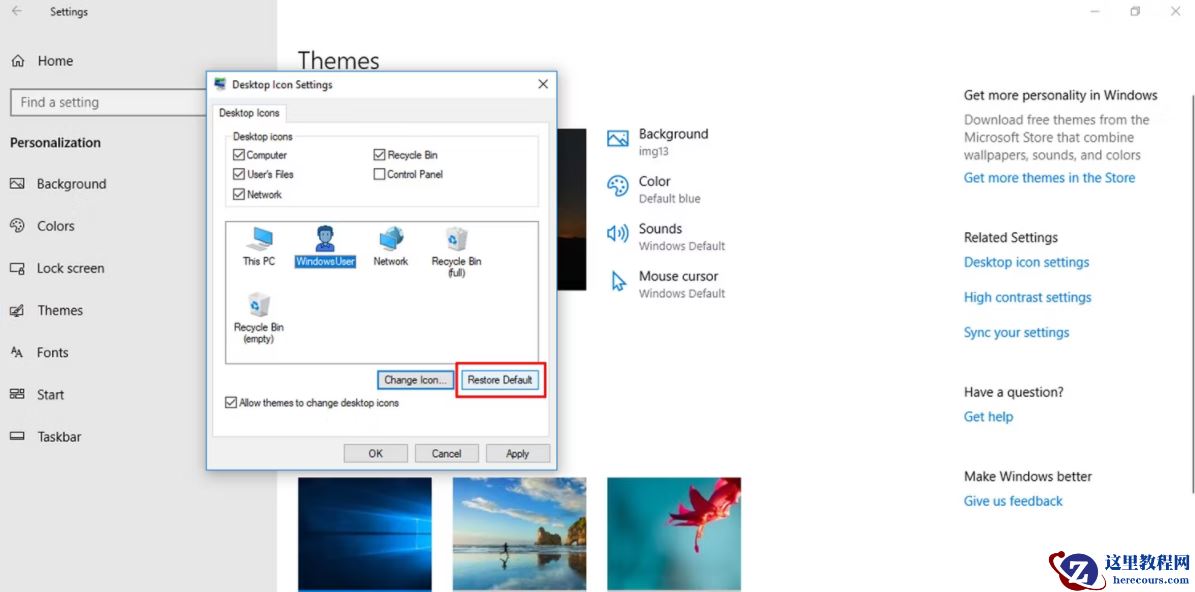Open Fonts settings from the sidebar
This screenshot has width=1195, height=592.
click(52, 352)
